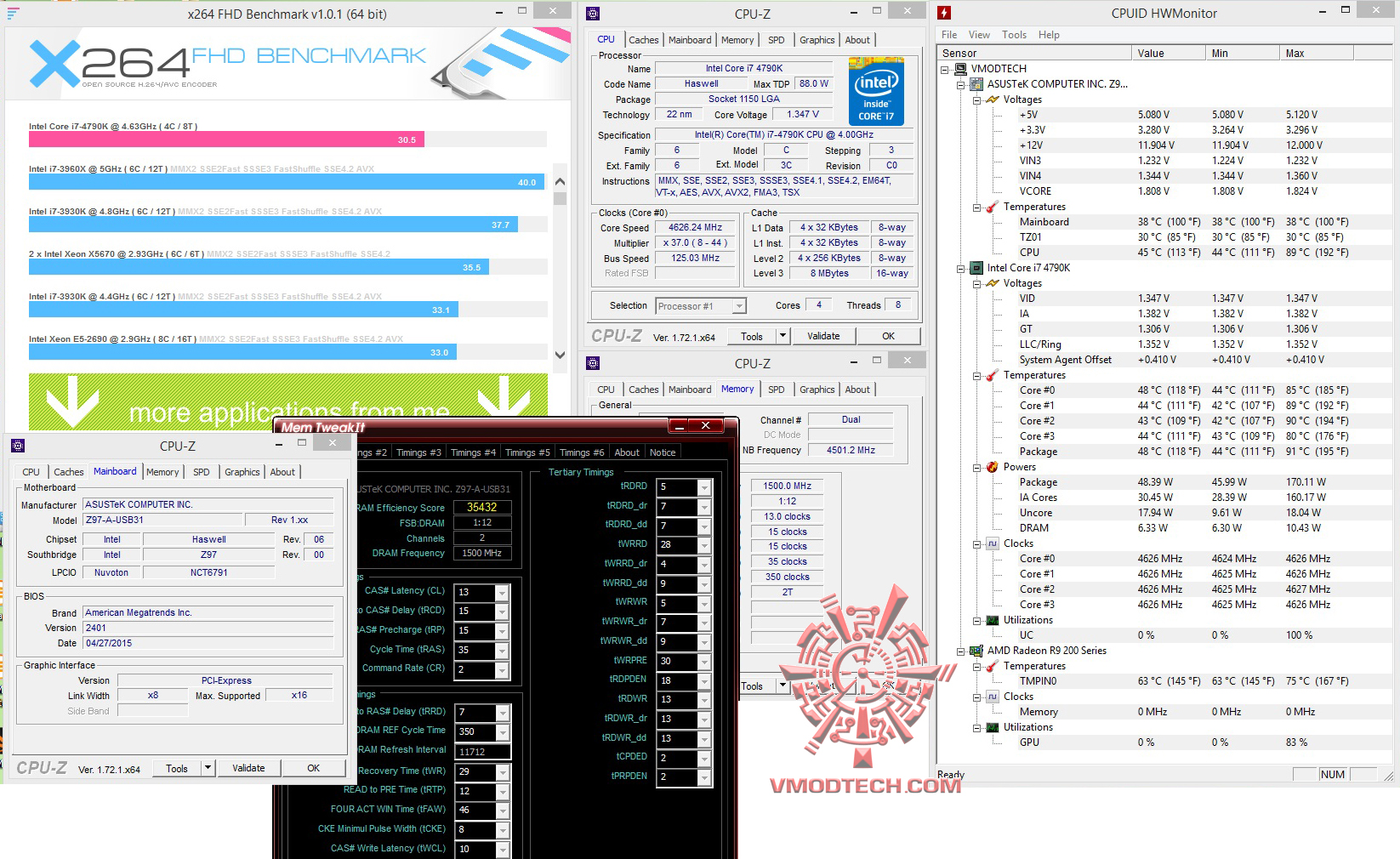Open the View menu in HWMonitor
The height and width of the screenshot is (859, 1400).
pos(979,35)
